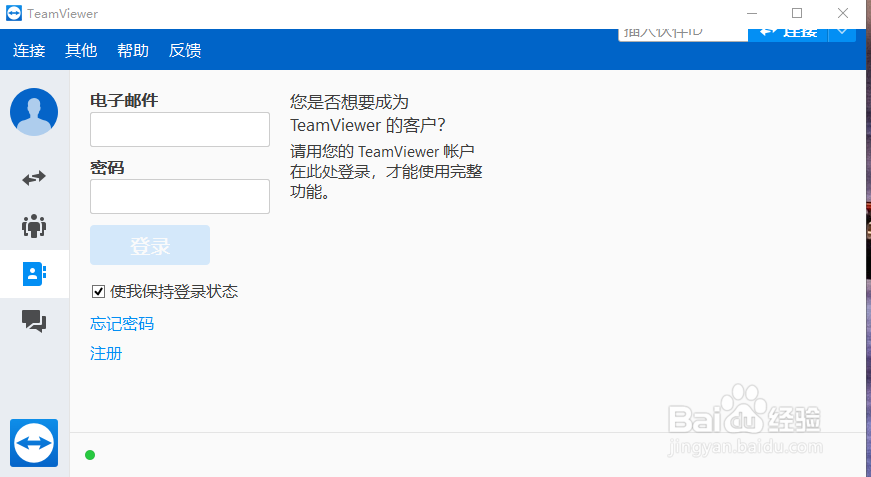Click the green connection status dot
Image resolution: width=871 pixels, height=477 pixels.
(90, 455)
